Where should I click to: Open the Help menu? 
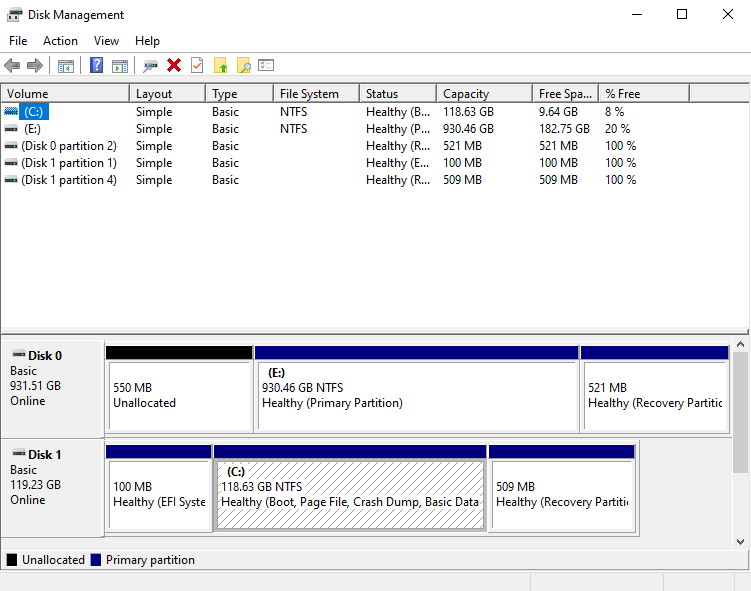coord(147,41)
